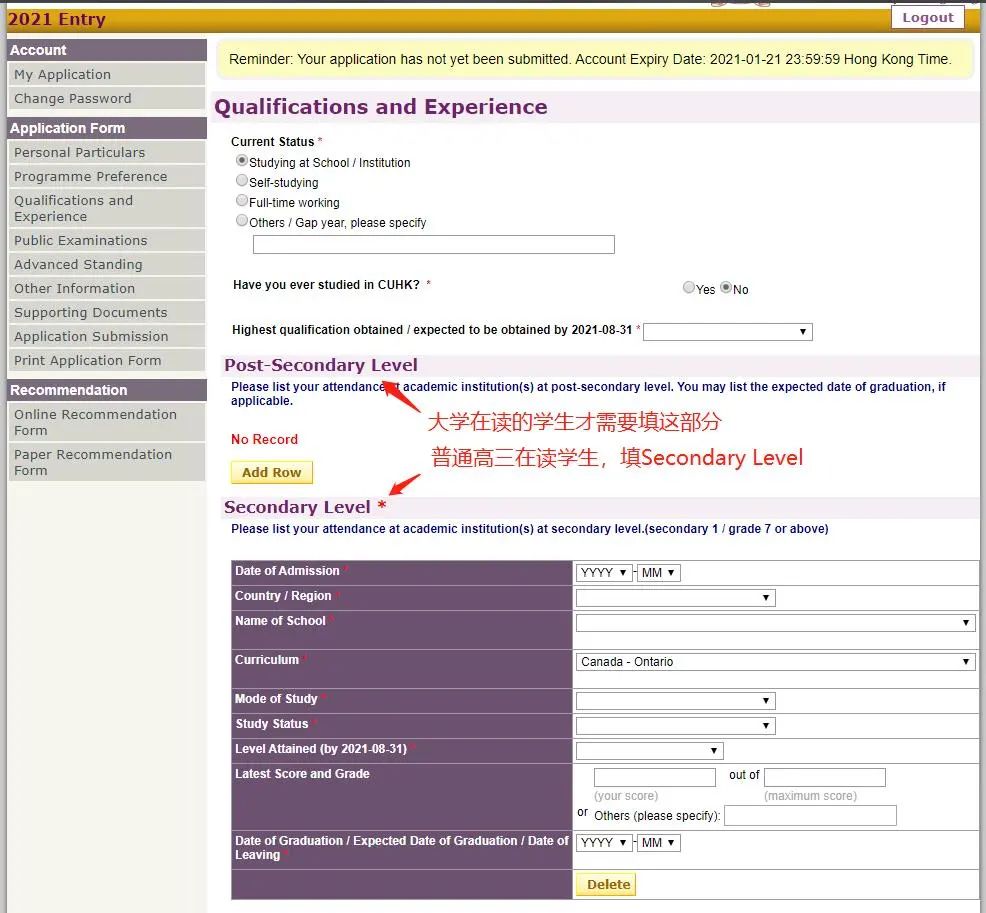Select Studying at School / Institution radio

pyautogui.click(x=241, y=161)
